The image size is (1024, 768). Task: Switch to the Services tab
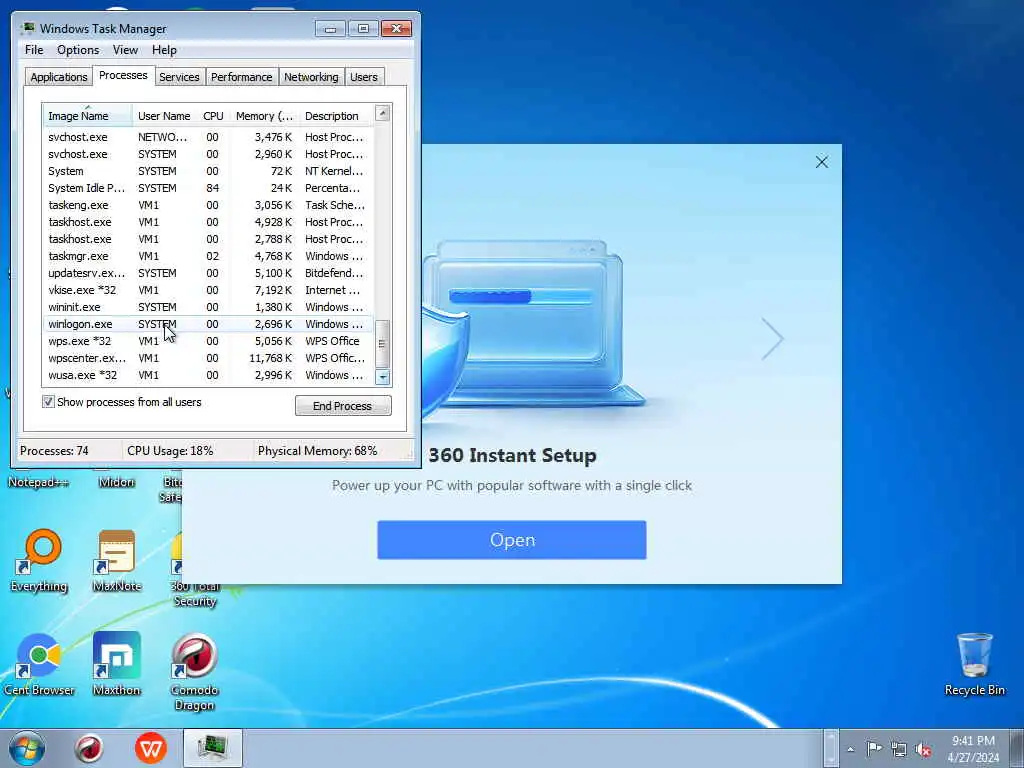pos(179,77)
